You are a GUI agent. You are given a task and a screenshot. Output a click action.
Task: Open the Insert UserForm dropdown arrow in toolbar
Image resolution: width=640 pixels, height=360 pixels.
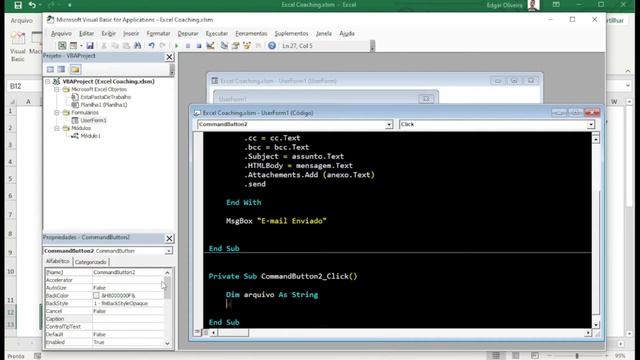81,46
